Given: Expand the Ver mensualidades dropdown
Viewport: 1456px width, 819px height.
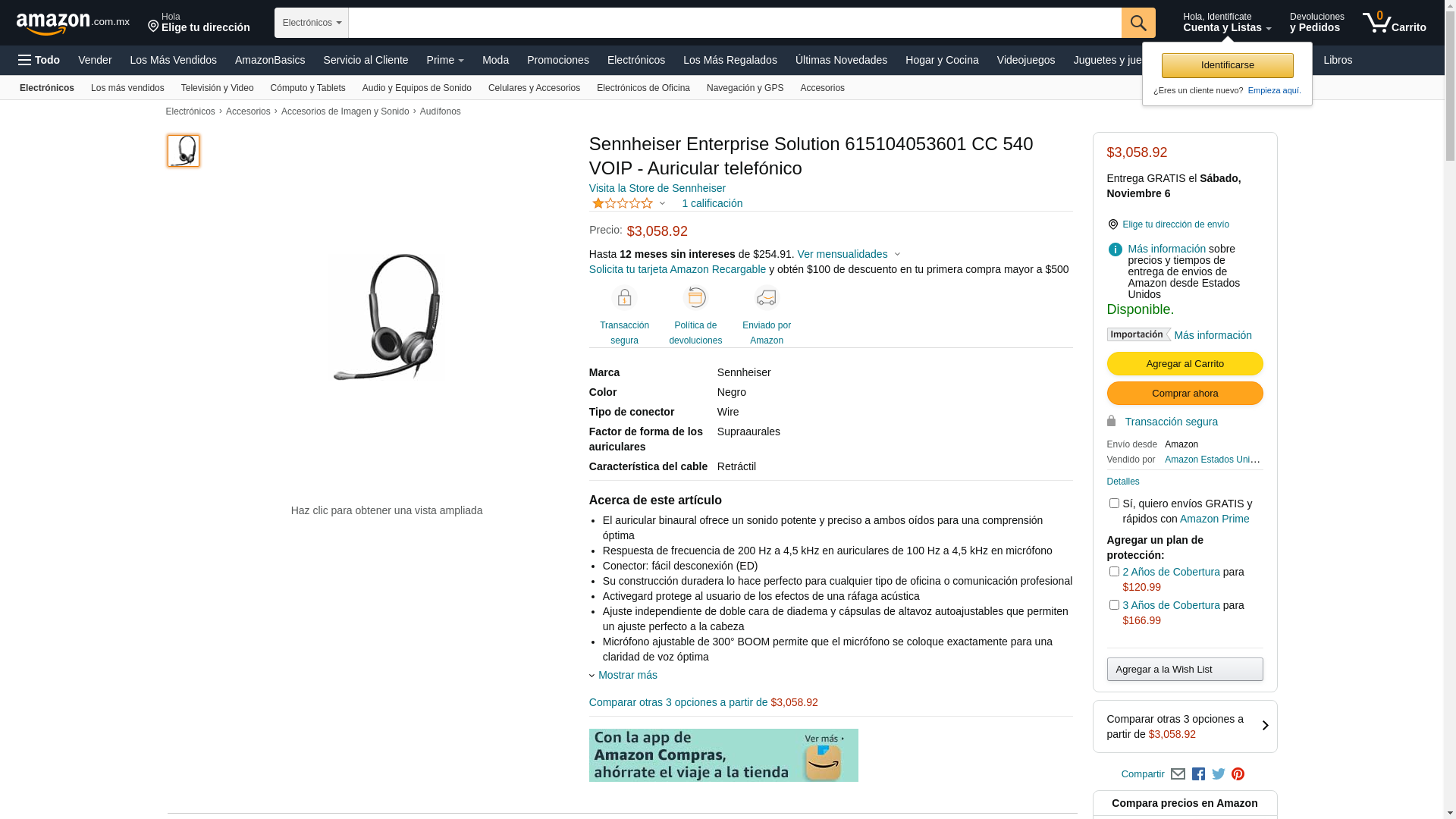Looking at the screenshot, I should click(849, 254).
